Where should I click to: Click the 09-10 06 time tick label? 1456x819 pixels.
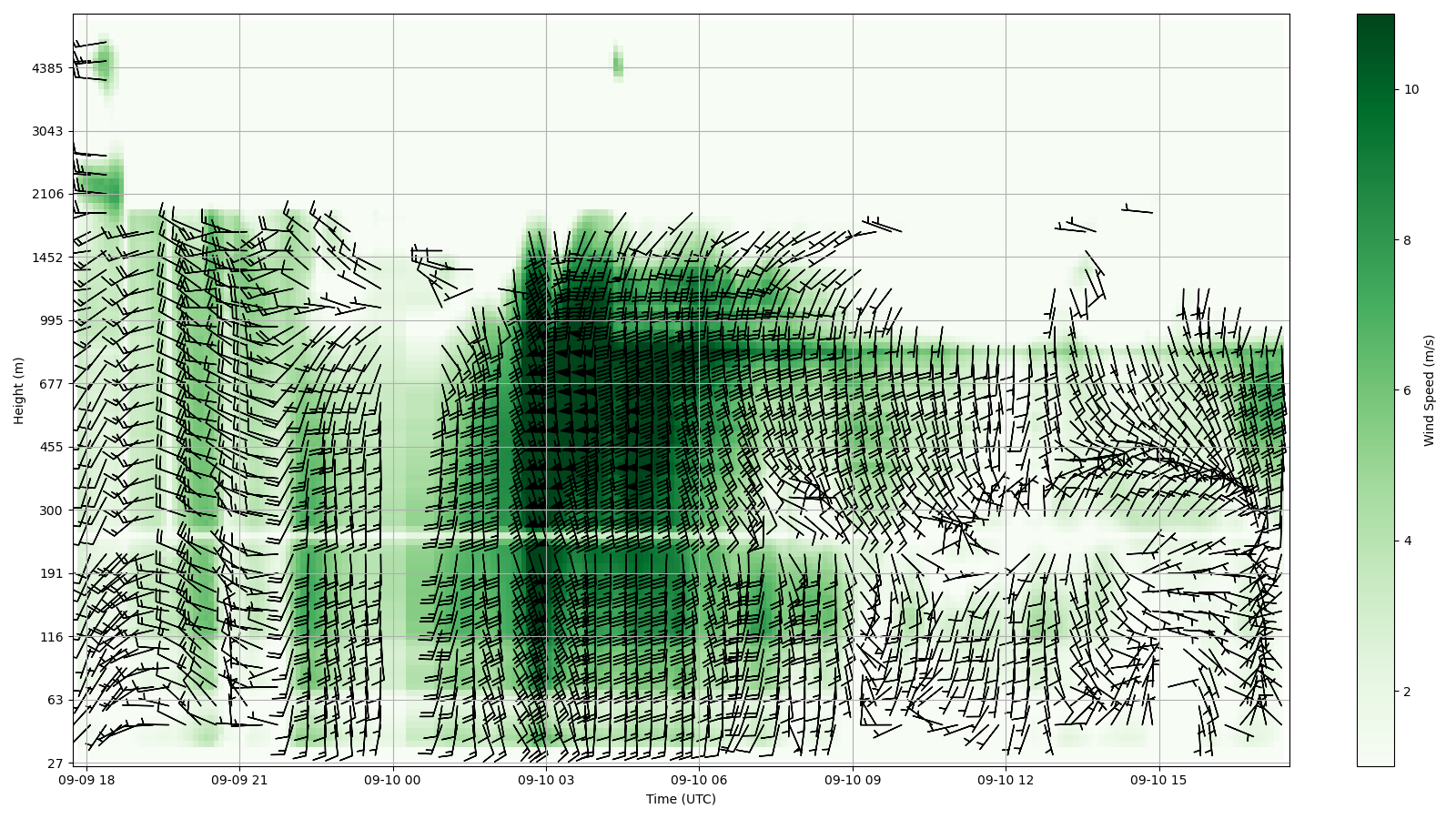tap(699, 780)
